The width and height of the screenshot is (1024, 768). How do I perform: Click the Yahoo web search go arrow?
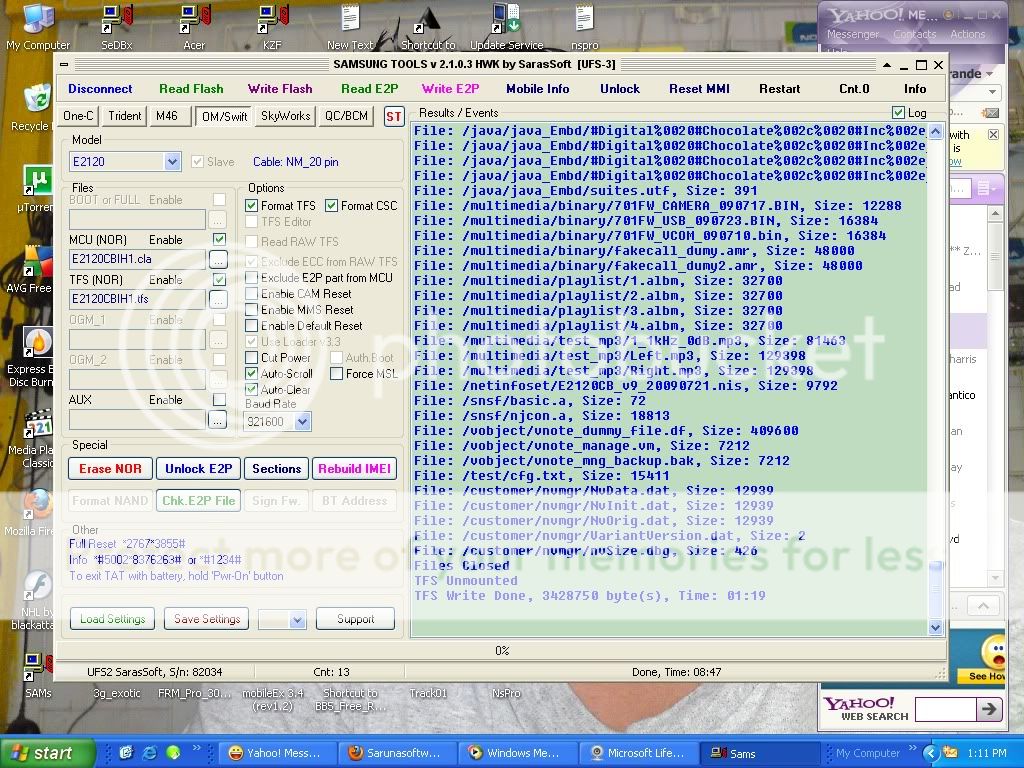click(989, 709)
